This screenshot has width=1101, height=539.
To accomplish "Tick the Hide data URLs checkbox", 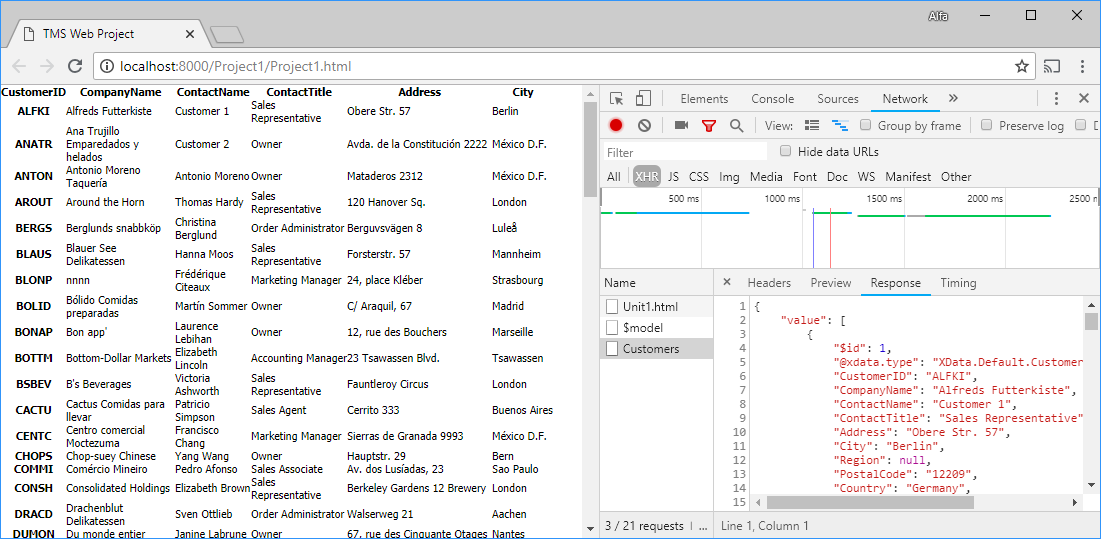I will point(786,152).
